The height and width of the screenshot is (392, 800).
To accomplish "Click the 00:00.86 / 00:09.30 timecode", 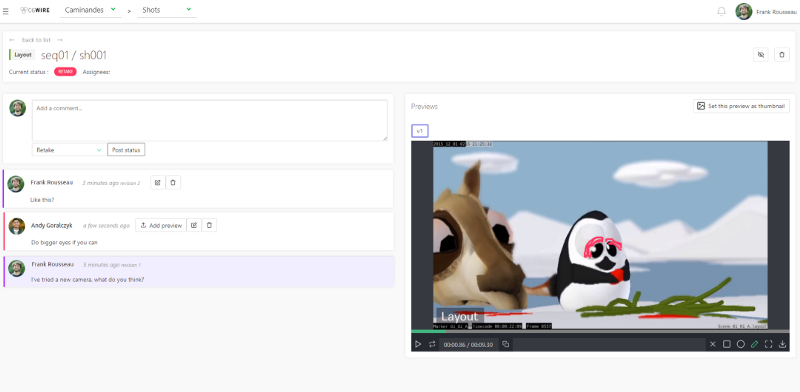I will point(468,345).
